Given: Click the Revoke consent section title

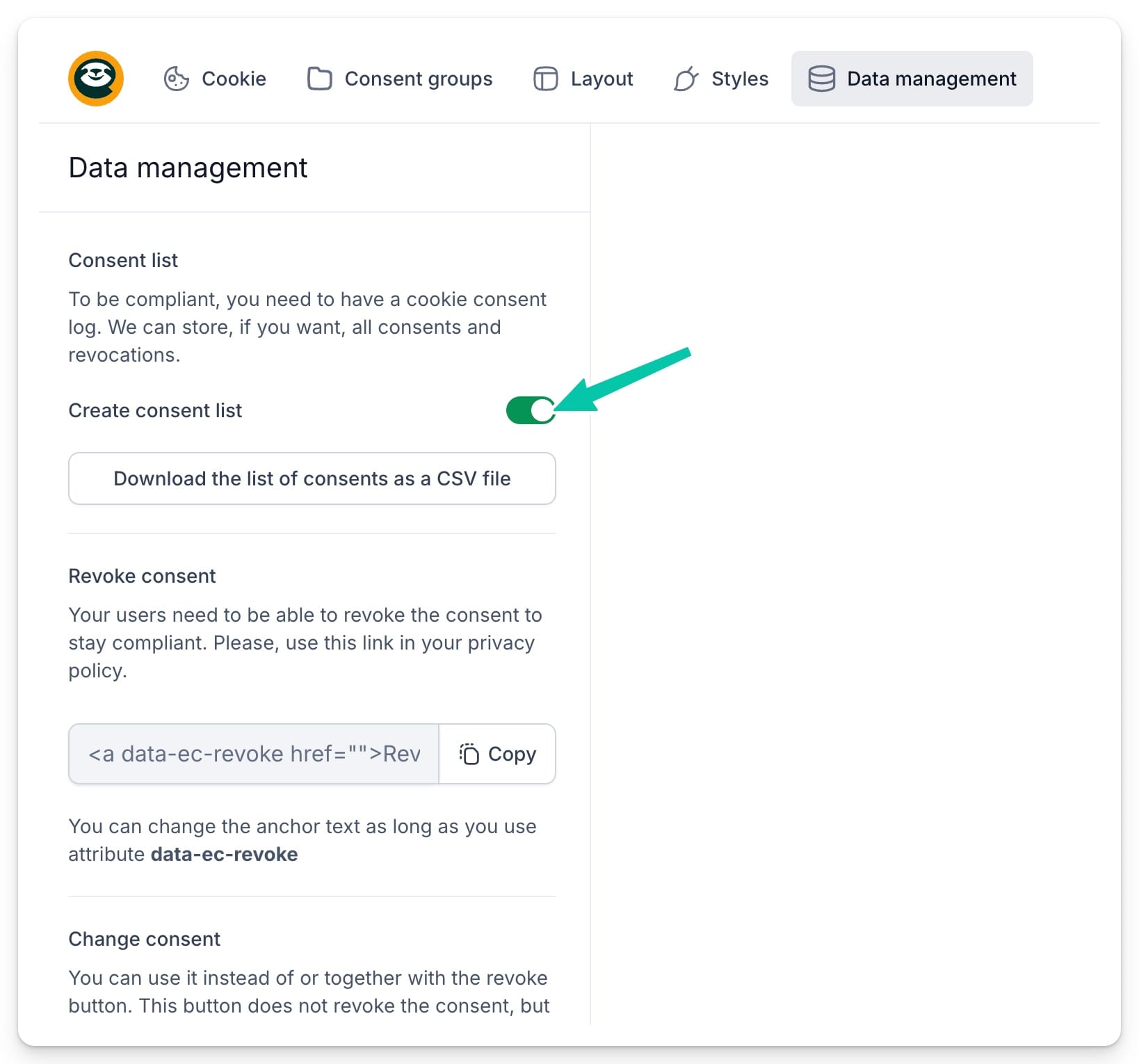Looking at the screenshot, I should (142, 576).
